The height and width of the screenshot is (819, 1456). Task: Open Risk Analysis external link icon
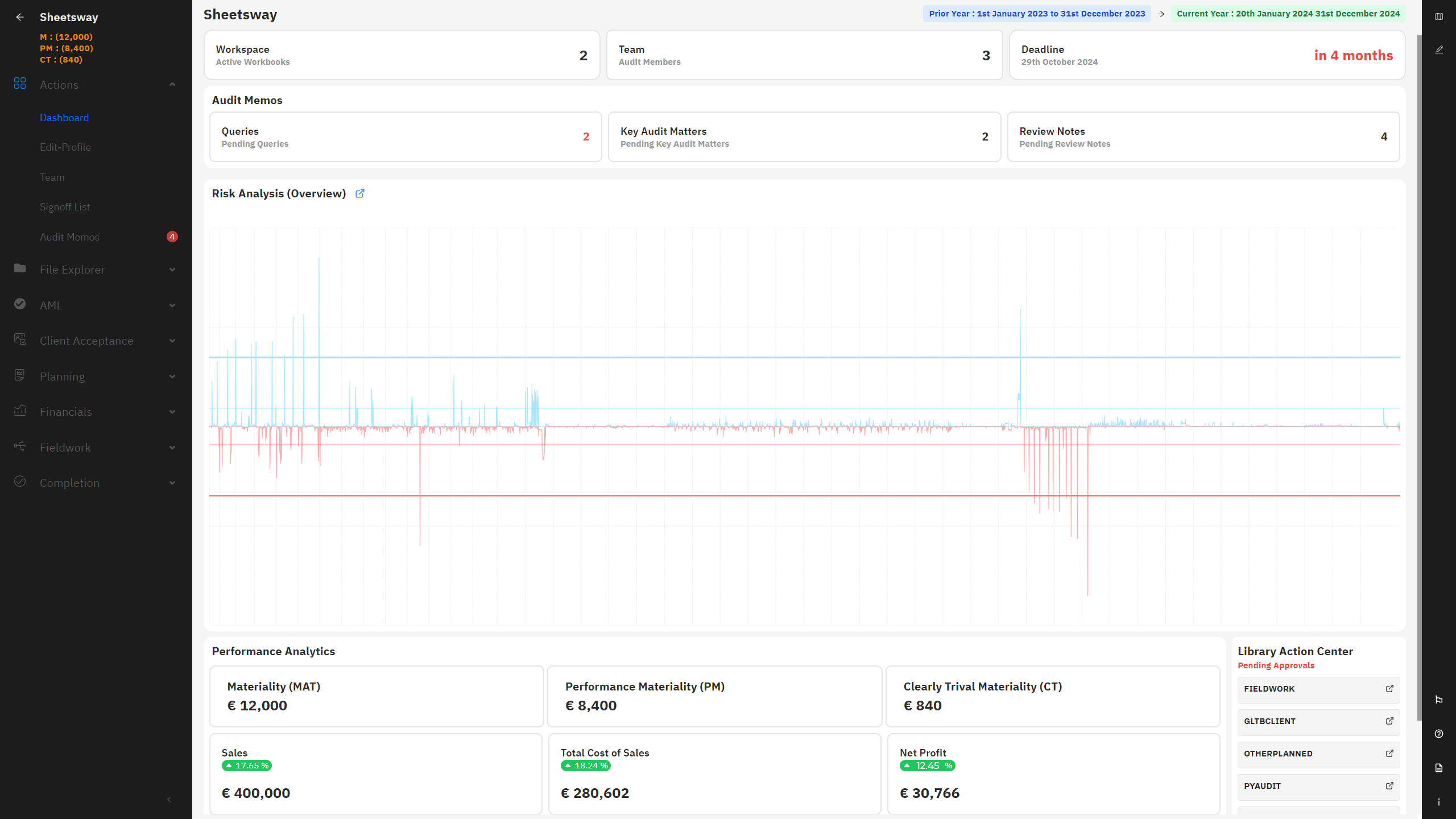coord(359,193)
